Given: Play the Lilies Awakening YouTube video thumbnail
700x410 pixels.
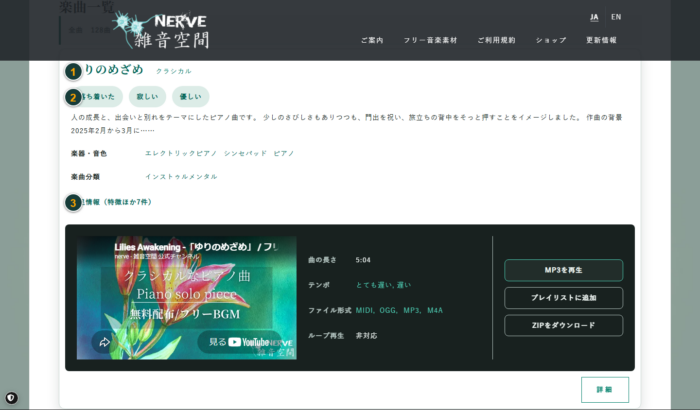Looking at the screenshot, I should click(x=187, y=298).
